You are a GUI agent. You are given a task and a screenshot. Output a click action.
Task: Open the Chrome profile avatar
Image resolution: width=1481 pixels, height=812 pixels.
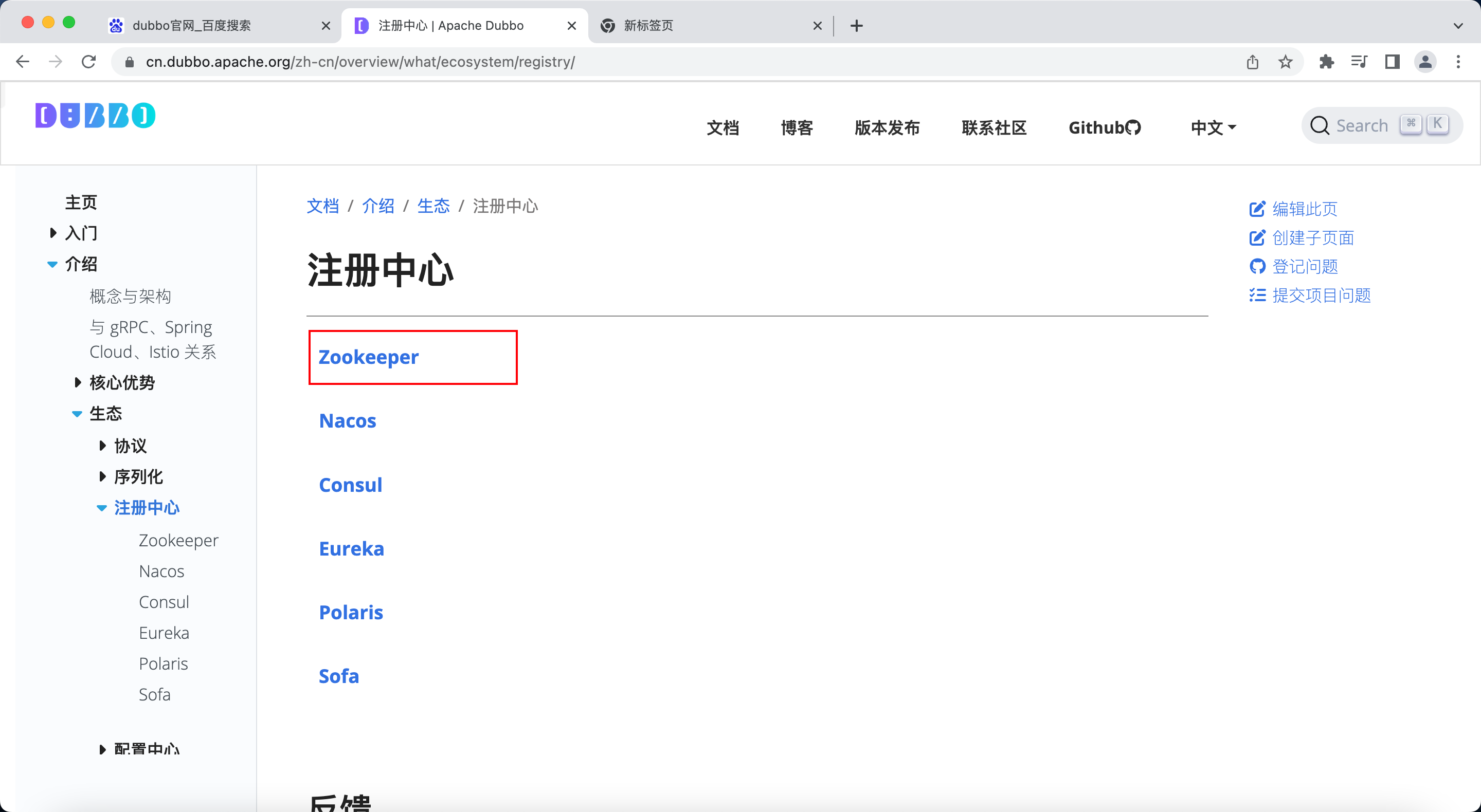click(1425, 62)
